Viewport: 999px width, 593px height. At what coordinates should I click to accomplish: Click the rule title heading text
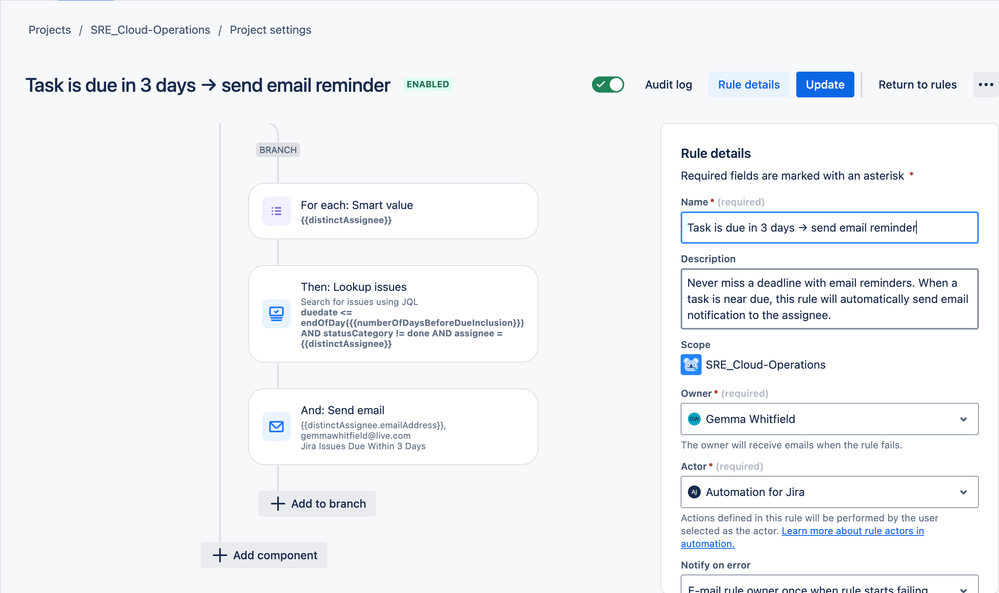[208, 85]
